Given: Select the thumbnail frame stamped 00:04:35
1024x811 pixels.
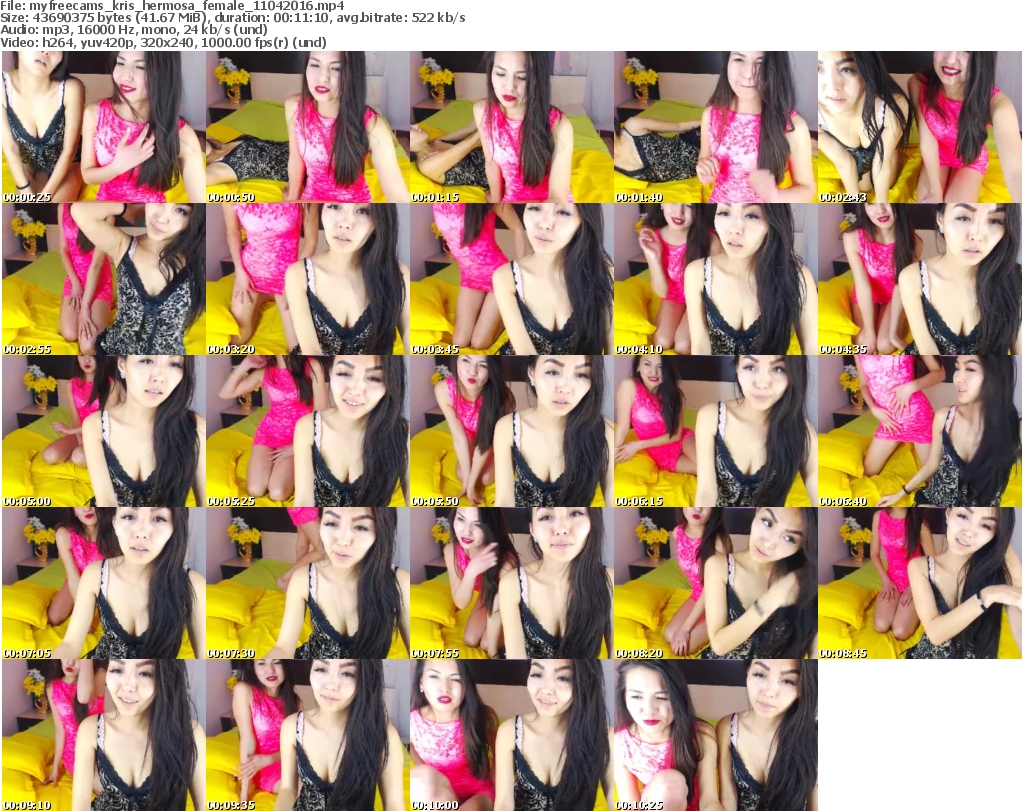Looking at the screenshot, I should [920, 279].
